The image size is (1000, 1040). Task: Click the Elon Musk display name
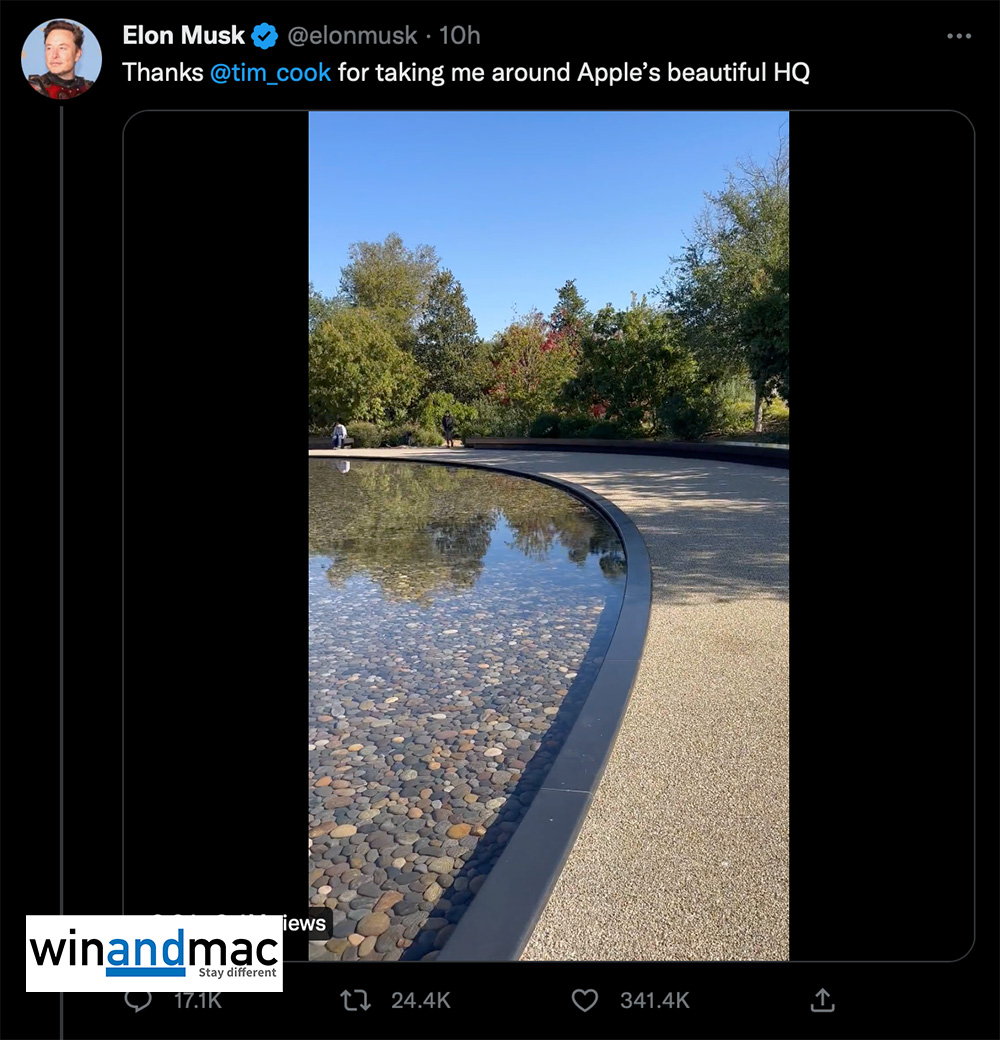[x=183, y=36]
